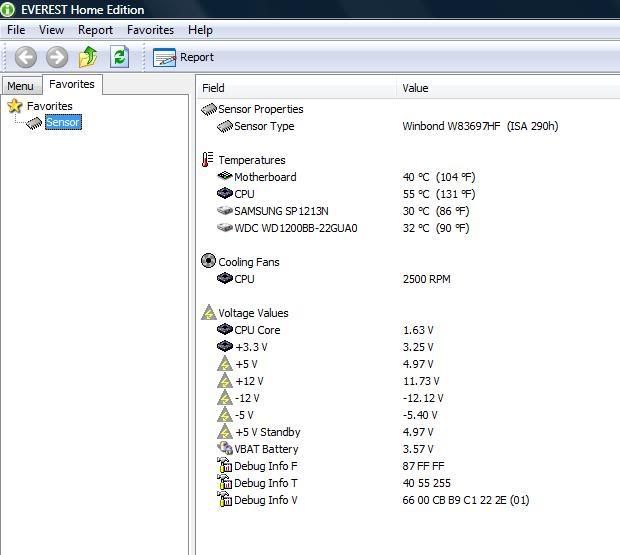The height and width of the screenshot is (555, 620).
Task: Click the Back navigation arrow
Action: (26, 57)
